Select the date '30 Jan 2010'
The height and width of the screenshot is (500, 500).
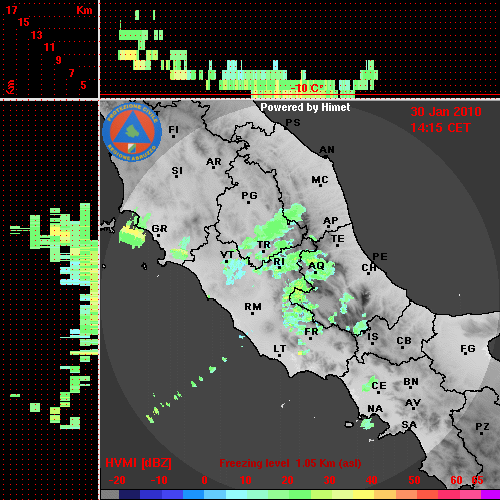coord(446,112)
